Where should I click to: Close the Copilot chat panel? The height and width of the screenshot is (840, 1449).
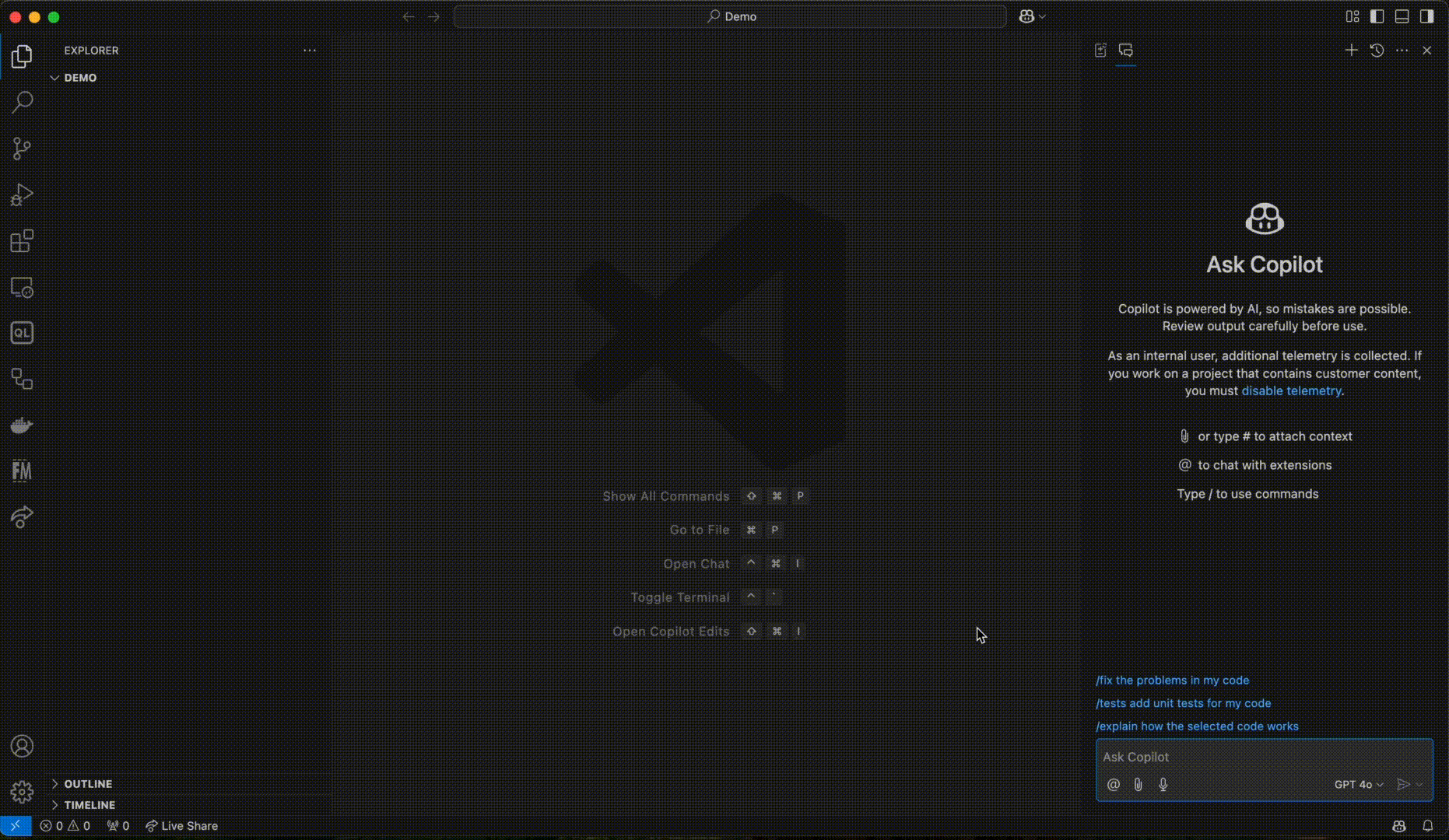pos(1427,50)
